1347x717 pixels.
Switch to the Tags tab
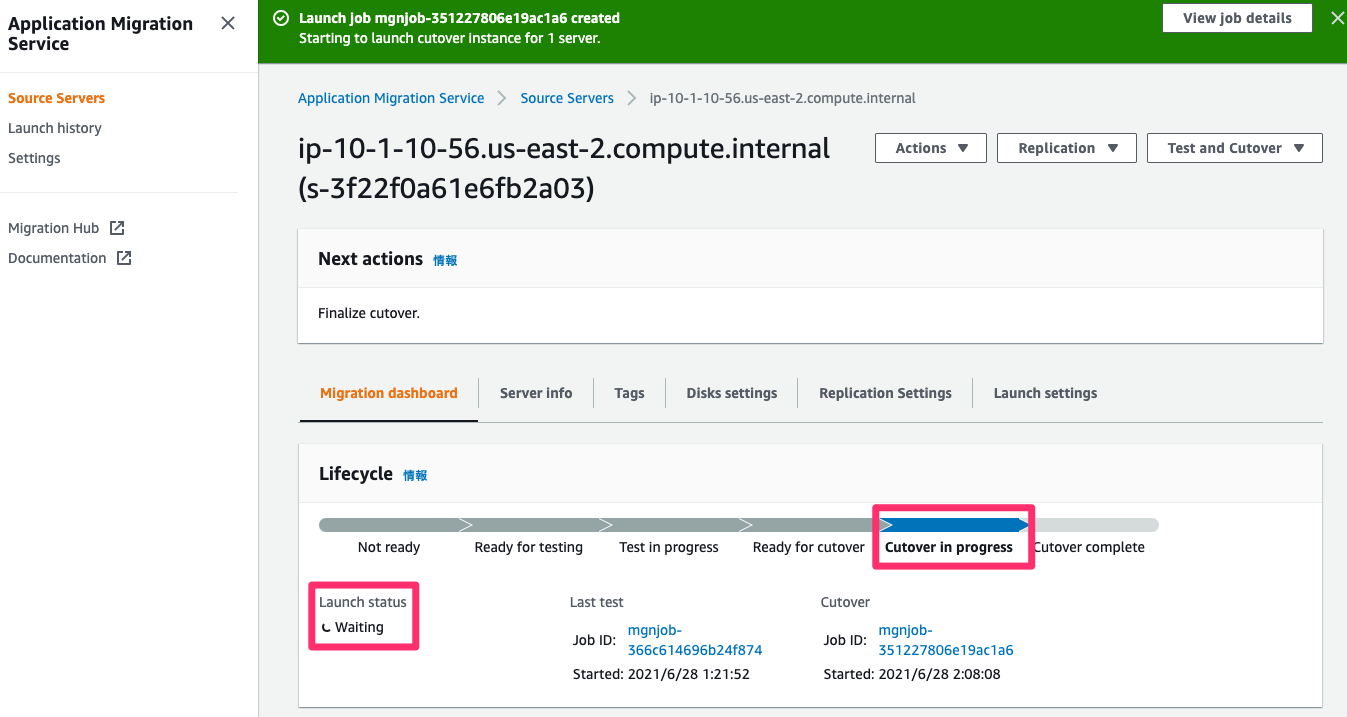pos(629,393)
